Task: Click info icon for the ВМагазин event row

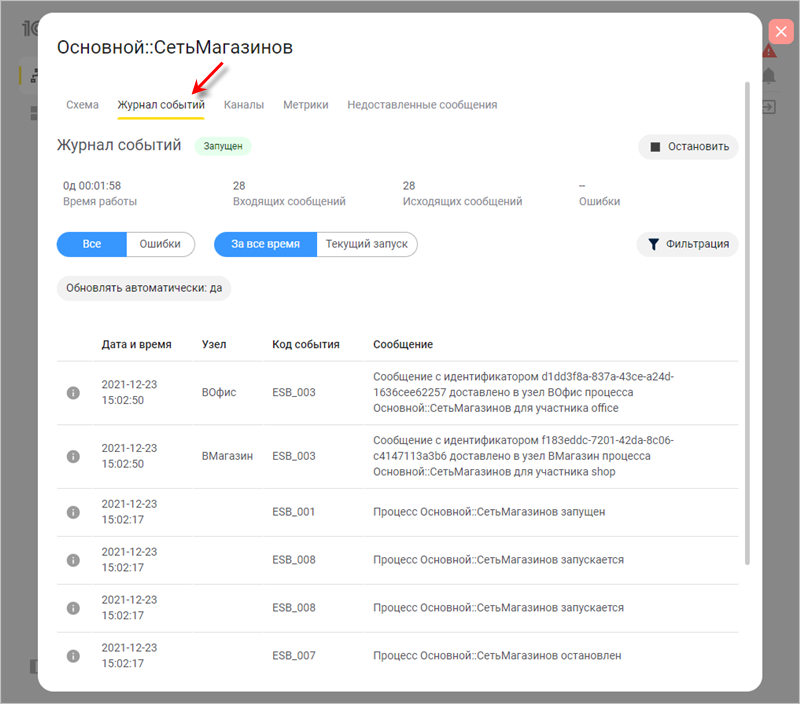Action: [x=73, y=456]
